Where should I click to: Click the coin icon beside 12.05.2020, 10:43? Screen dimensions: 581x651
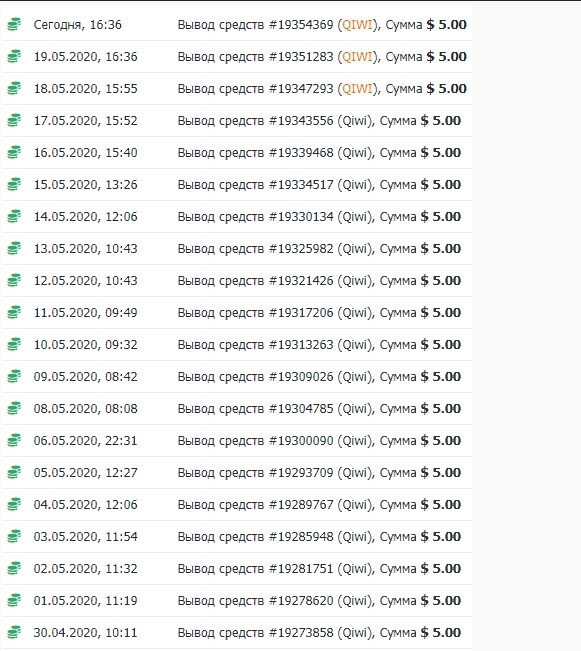click(14, 280)
